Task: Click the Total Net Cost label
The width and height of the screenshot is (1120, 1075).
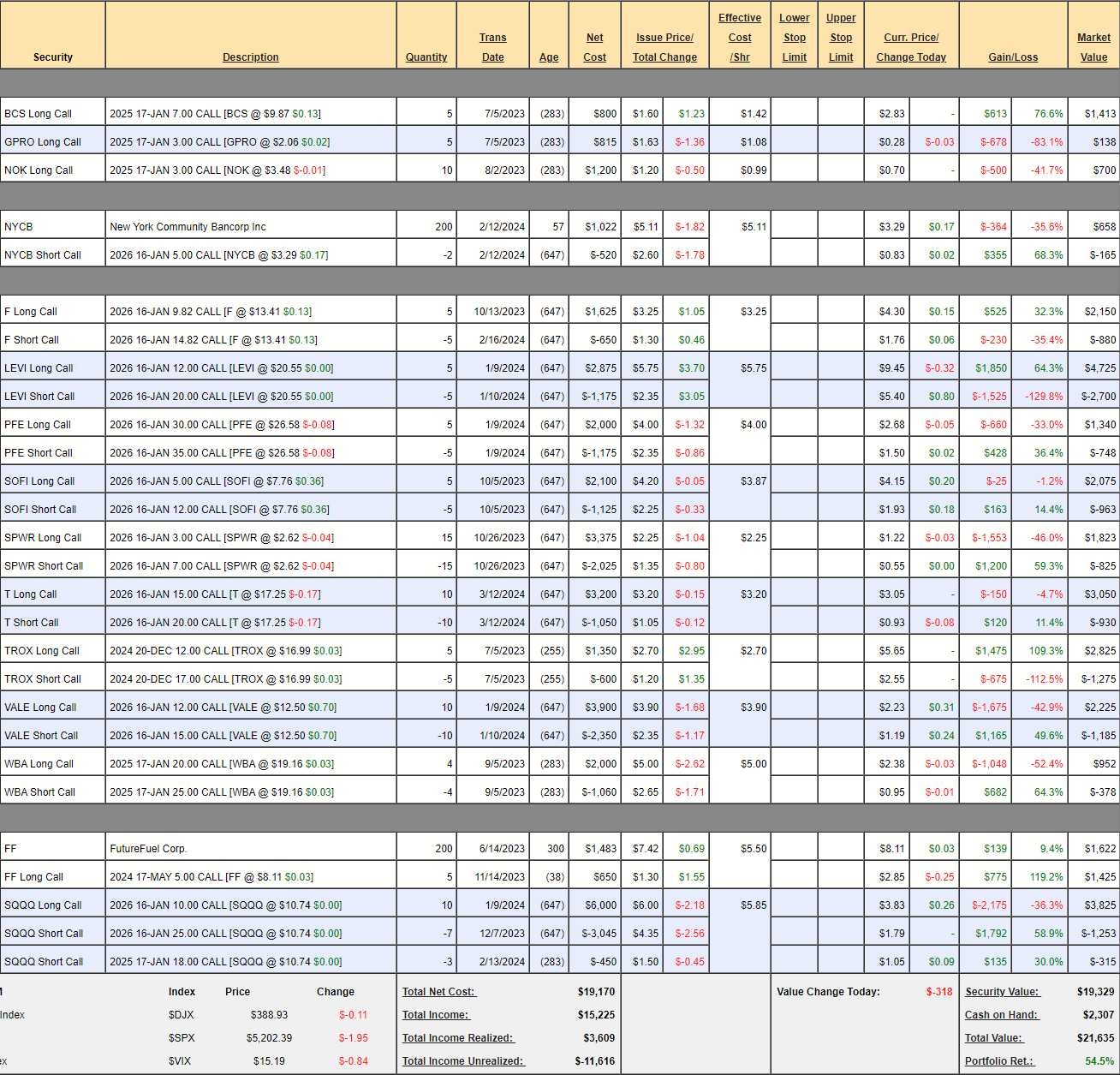Action: click(438, 992)
